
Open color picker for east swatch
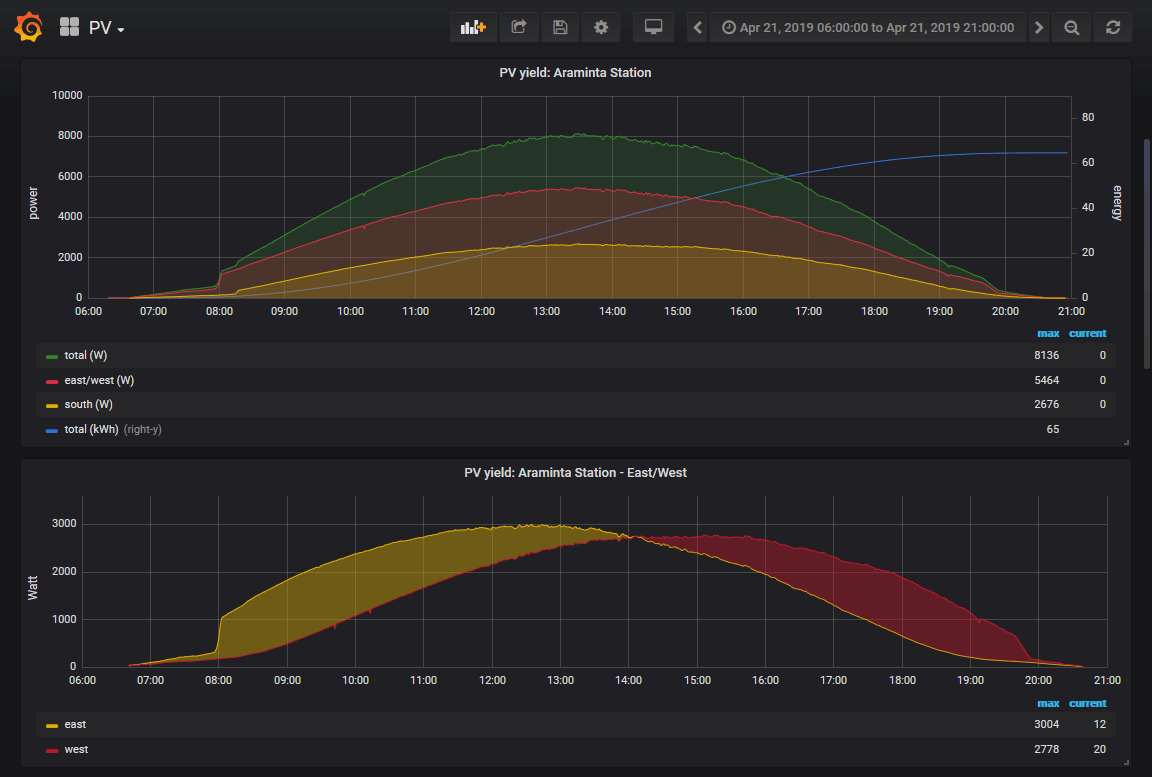(x=51, y=726)
